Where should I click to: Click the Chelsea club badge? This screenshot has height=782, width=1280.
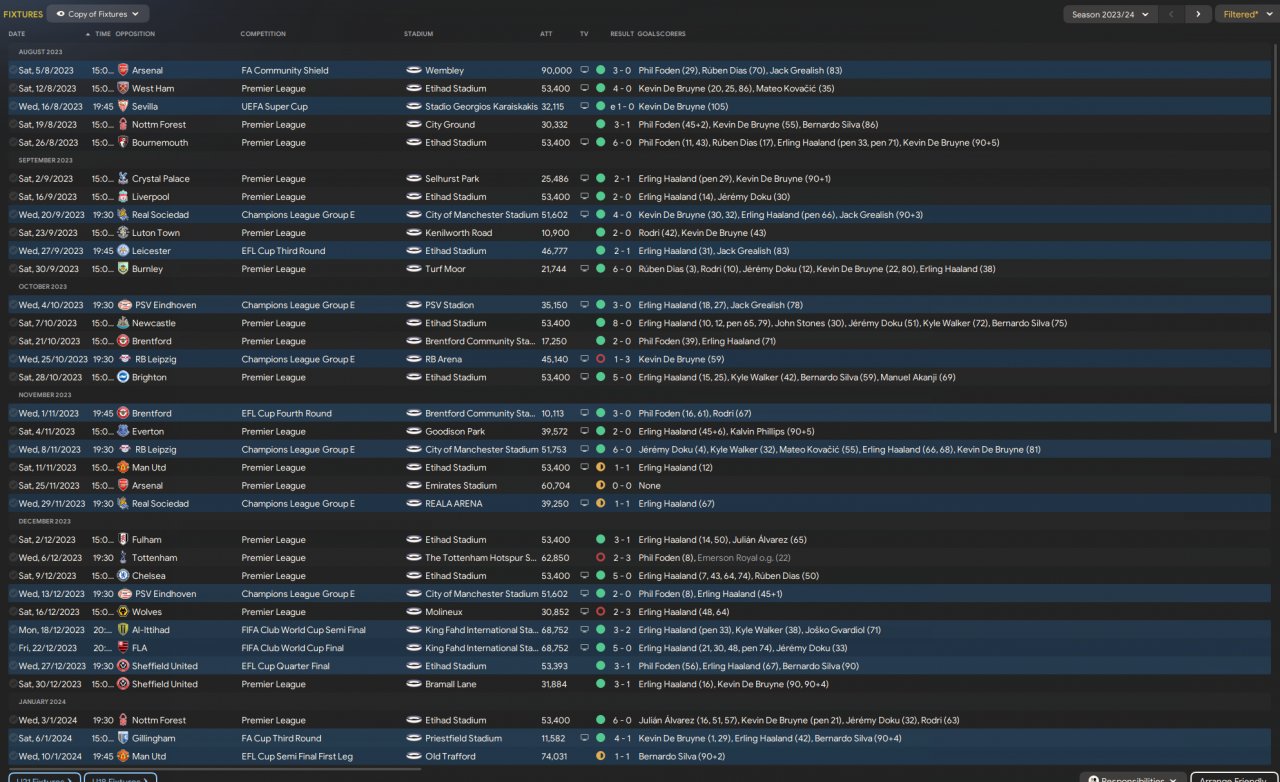point(123,576)
